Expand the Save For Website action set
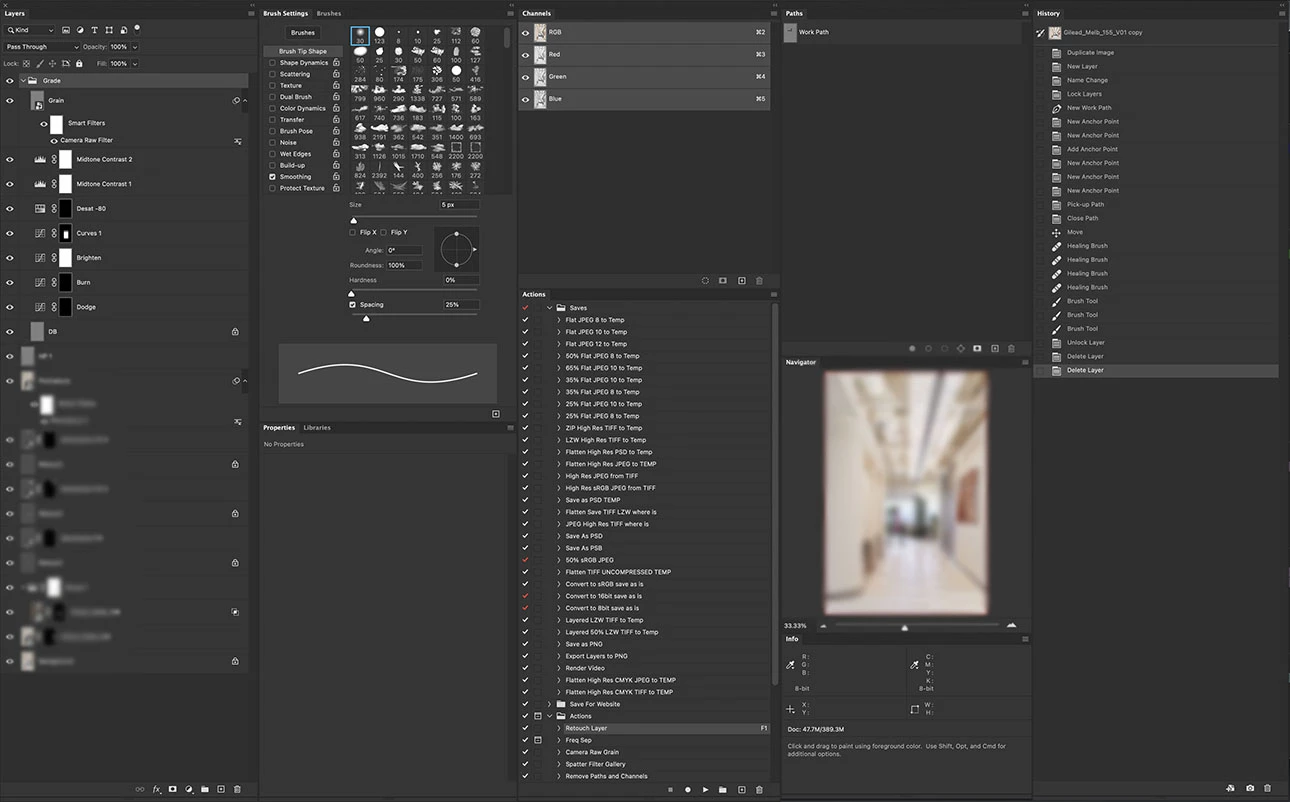 [550, 704]
